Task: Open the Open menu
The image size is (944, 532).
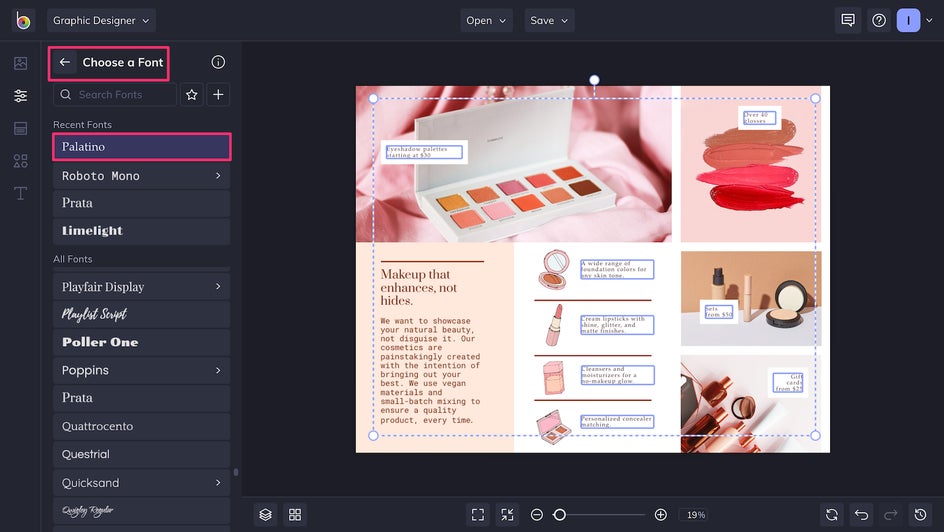Action: (486, 20)
